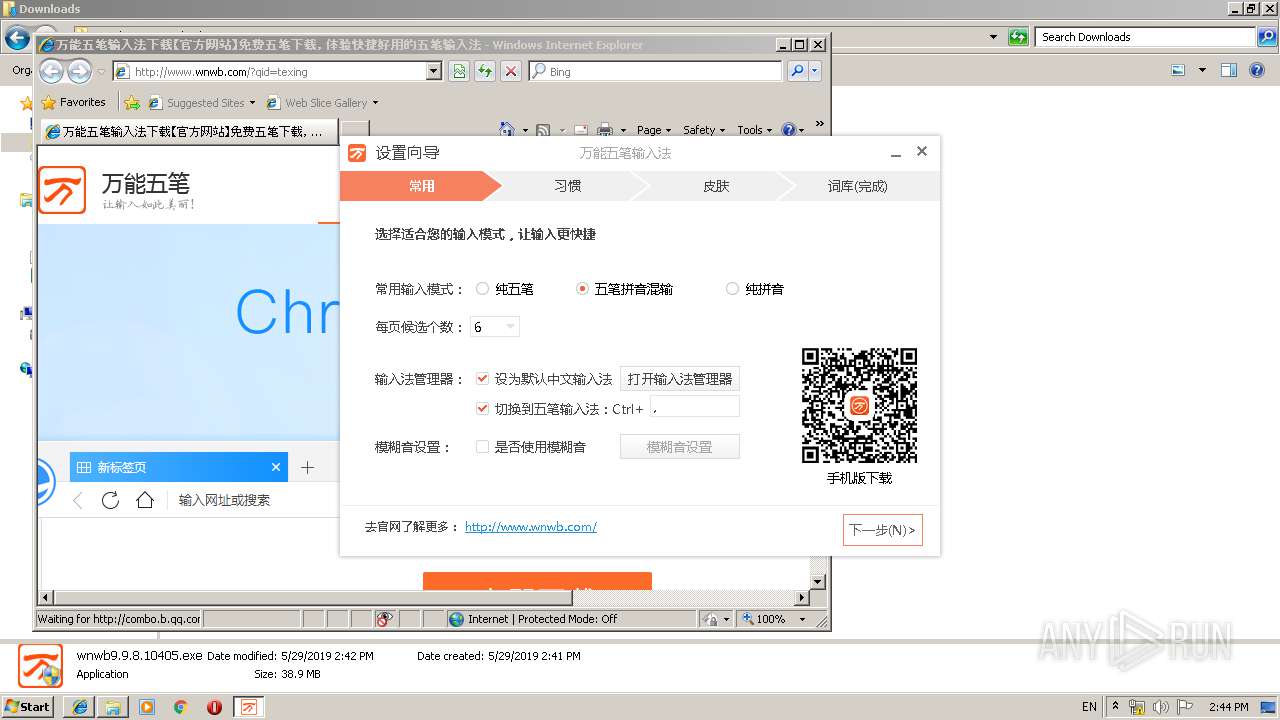Click the Windows Start button

pos(27,706)
